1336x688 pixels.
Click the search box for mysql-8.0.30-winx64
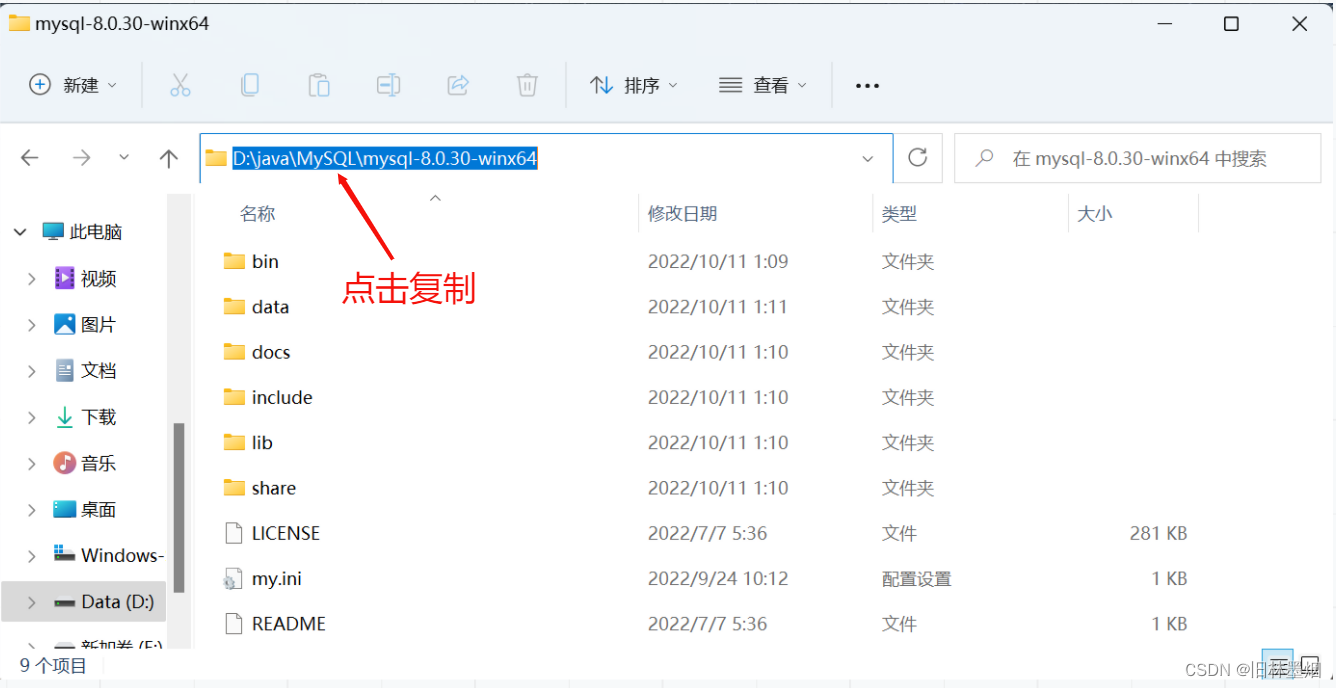click(x=1138, y=158)
